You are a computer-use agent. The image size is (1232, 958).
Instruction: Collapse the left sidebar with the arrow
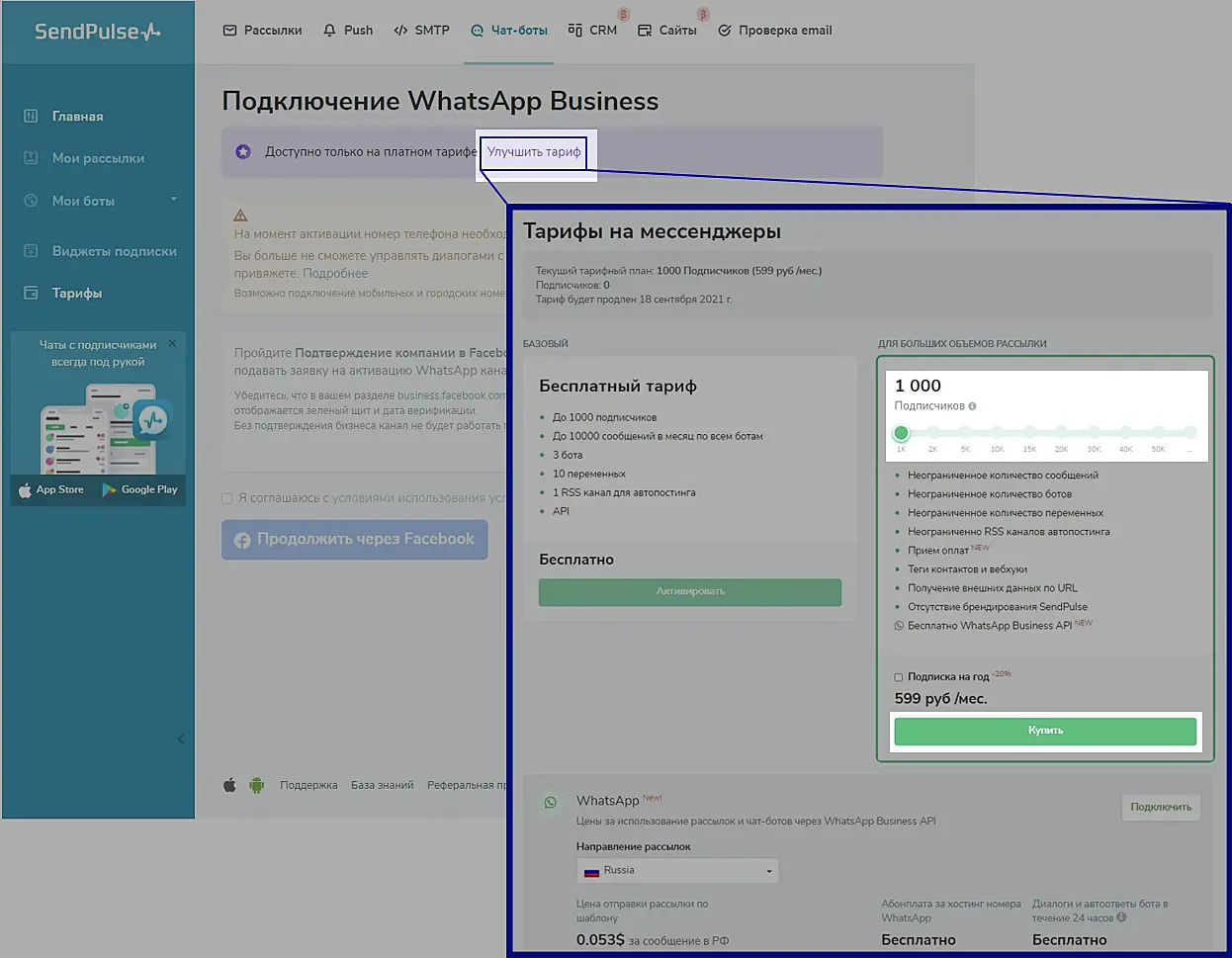(181, 740)
